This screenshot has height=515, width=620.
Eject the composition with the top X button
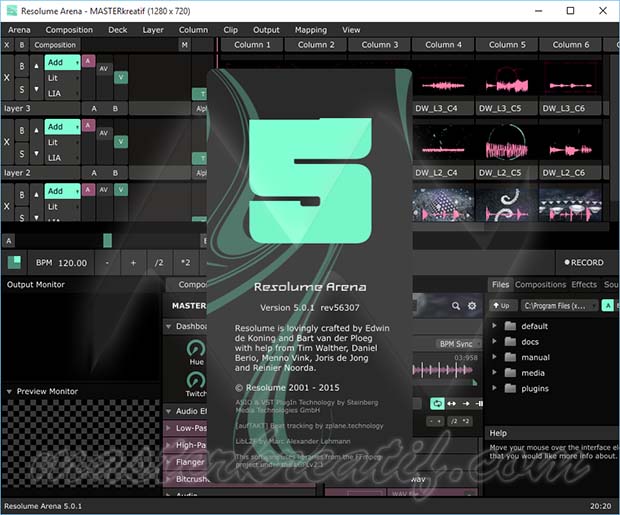pos(7,45)
